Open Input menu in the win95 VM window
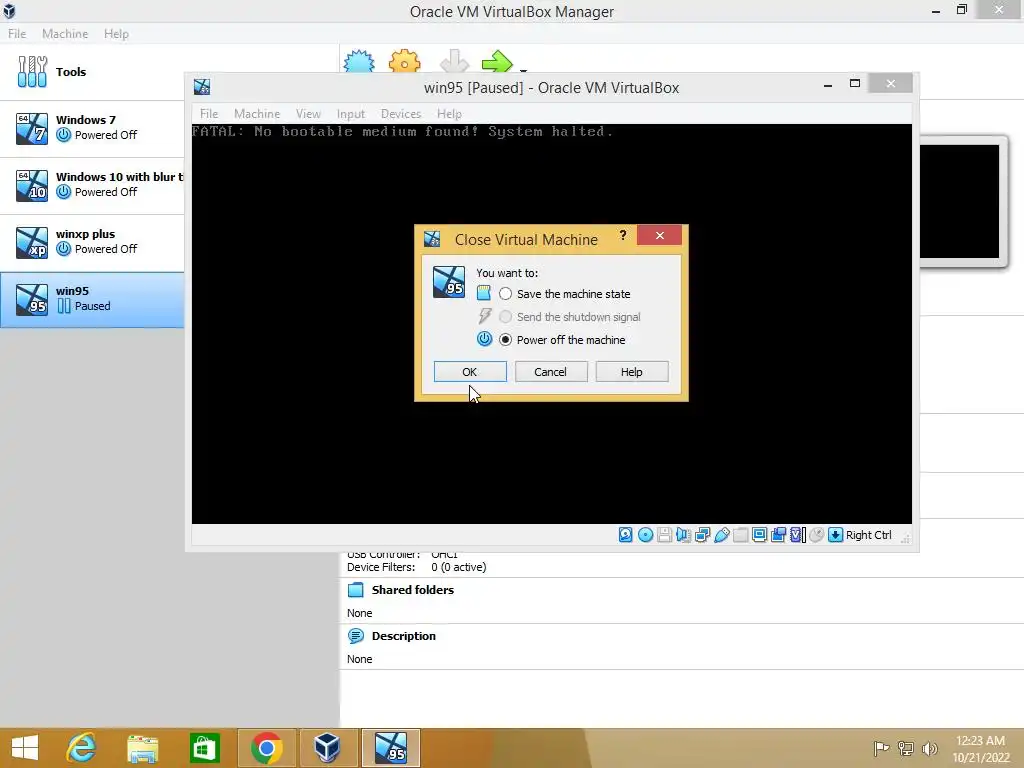Viewport: 1024px width, 768px height. click(x=351, y=114)
